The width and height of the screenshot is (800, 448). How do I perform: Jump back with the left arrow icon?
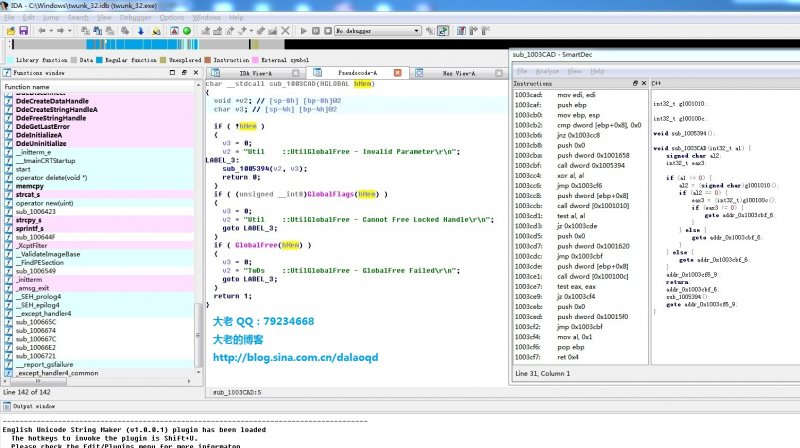click(x=42, y=31)
